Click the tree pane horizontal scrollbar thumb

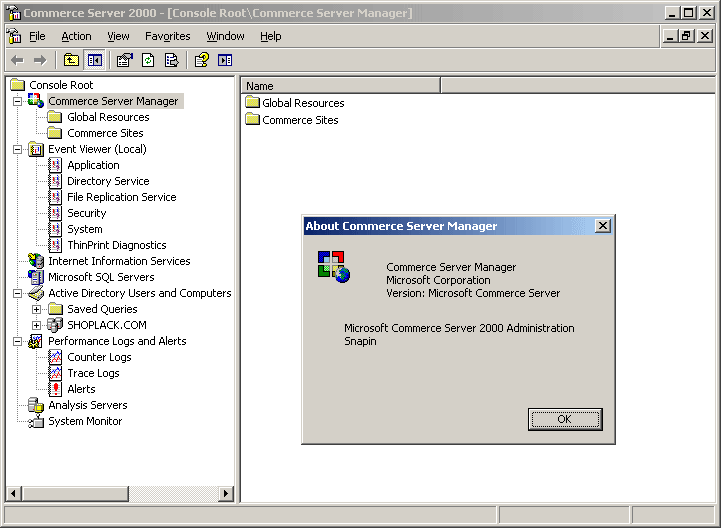pos(74,494)
